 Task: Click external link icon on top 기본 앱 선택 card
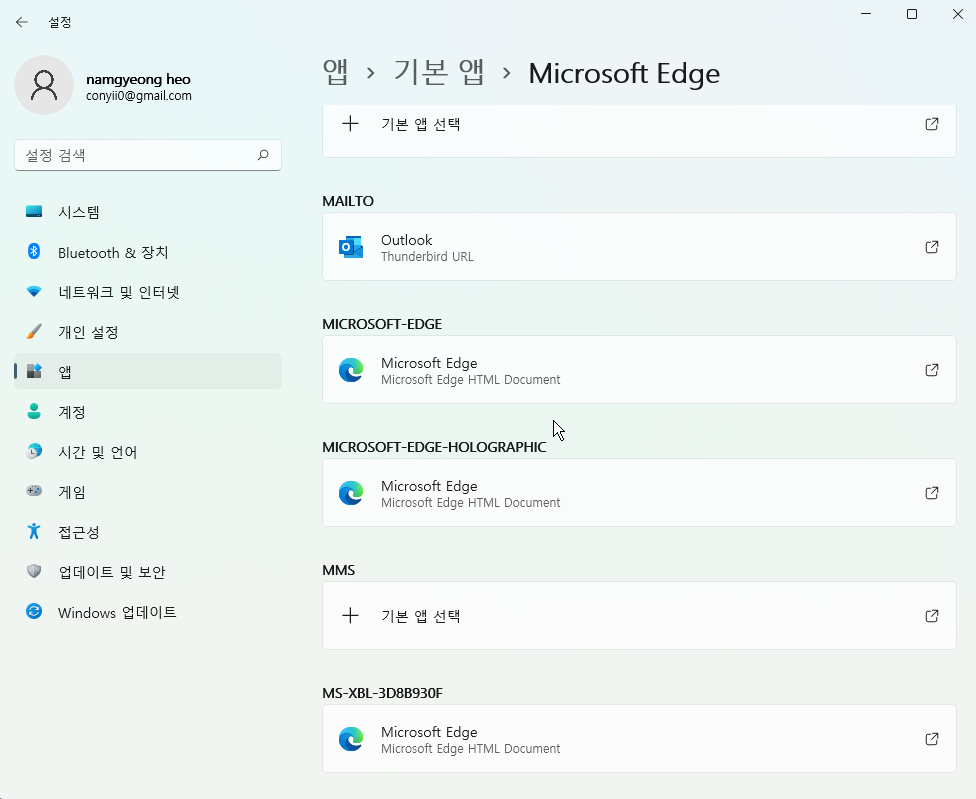point(932,124)
